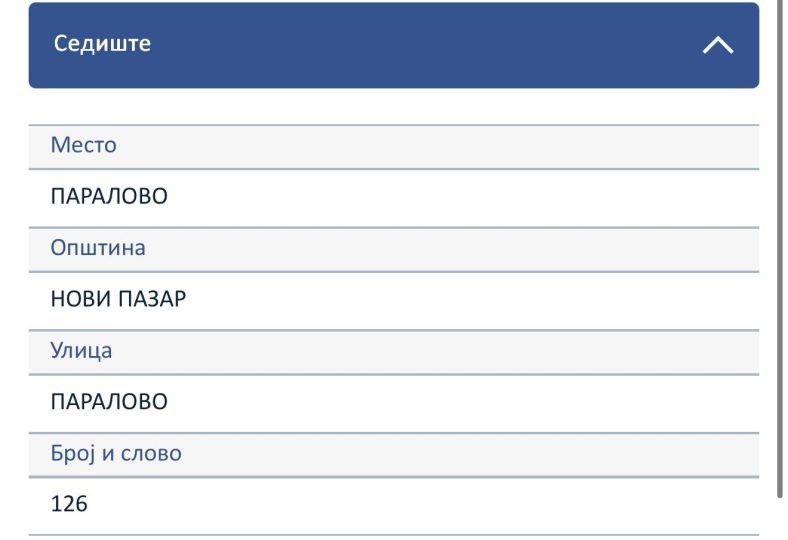Image resolution: width=788 pixels, height=540 pixels.
Task: Click ПАРАЛОВО value under Улица
Action: 109,402
